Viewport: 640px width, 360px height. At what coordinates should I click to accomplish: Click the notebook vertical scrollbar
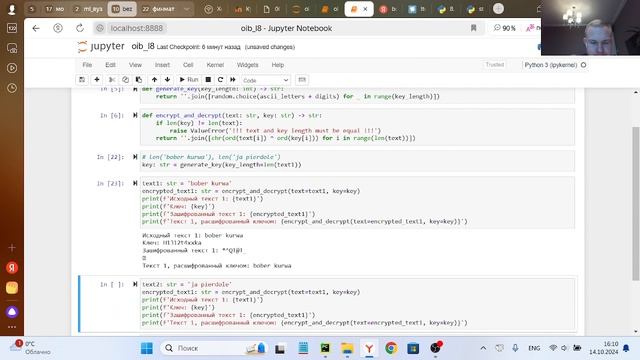[x=636, y=204]
